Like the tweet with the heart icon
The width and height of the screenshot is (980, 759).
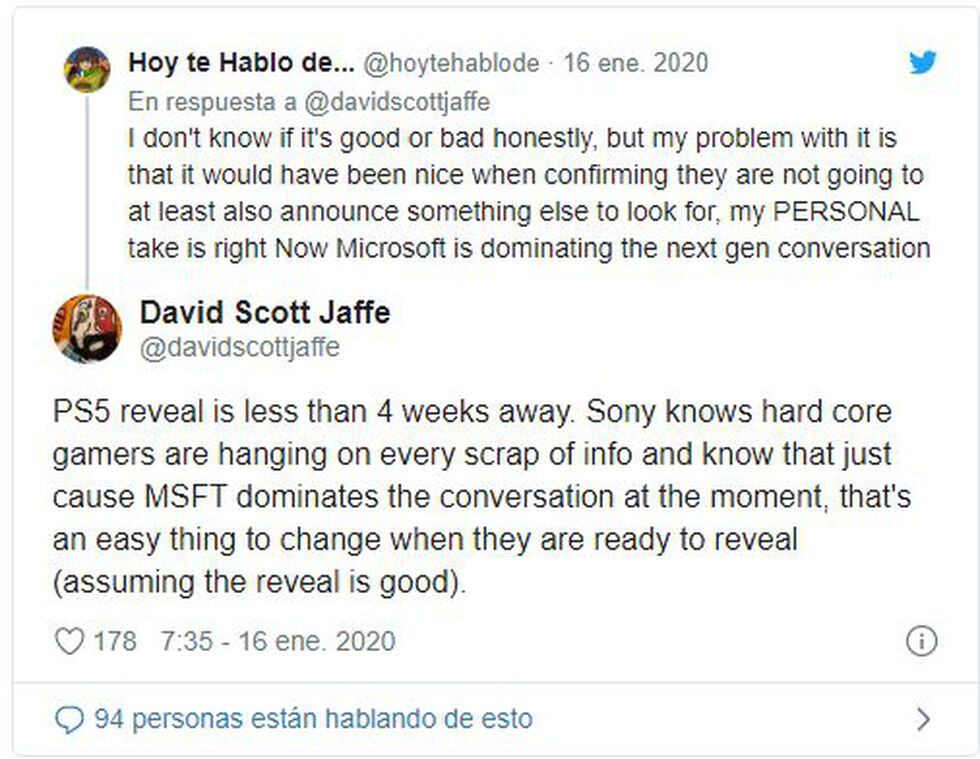(69, 641)
